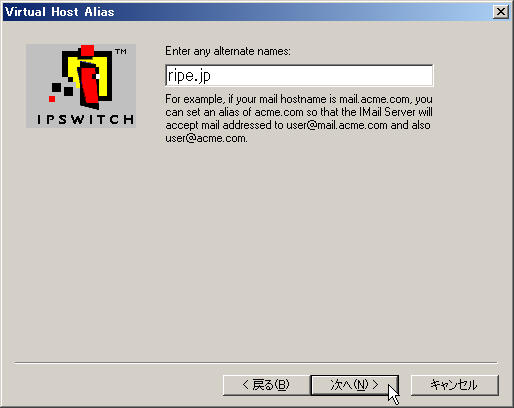
Task: Click the 'Enter any alternate names:' label
Action: point(228,51)
